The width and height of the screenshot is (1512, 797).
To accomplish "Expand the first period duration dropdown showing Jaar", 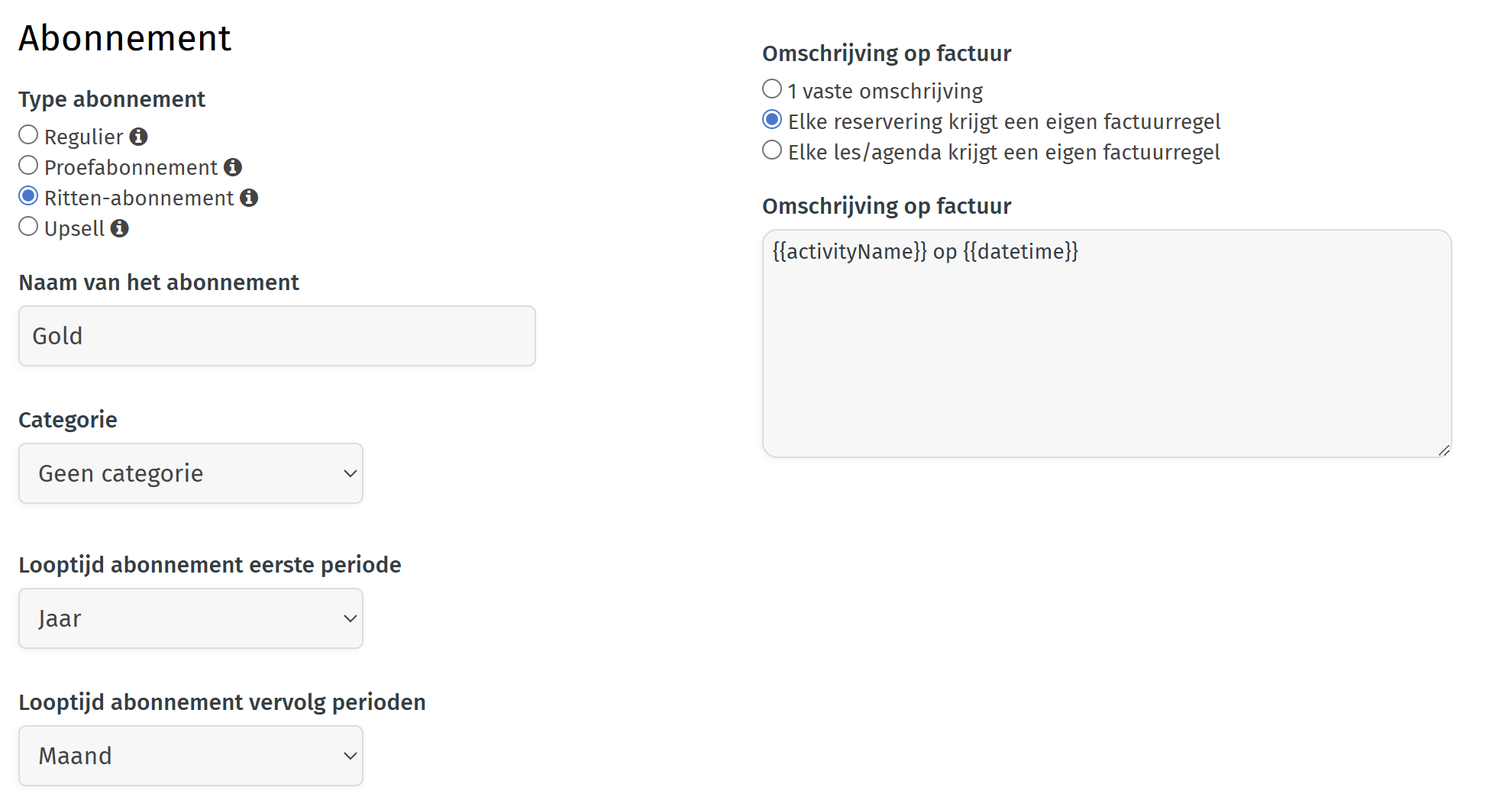I will (x=191, y=618).
